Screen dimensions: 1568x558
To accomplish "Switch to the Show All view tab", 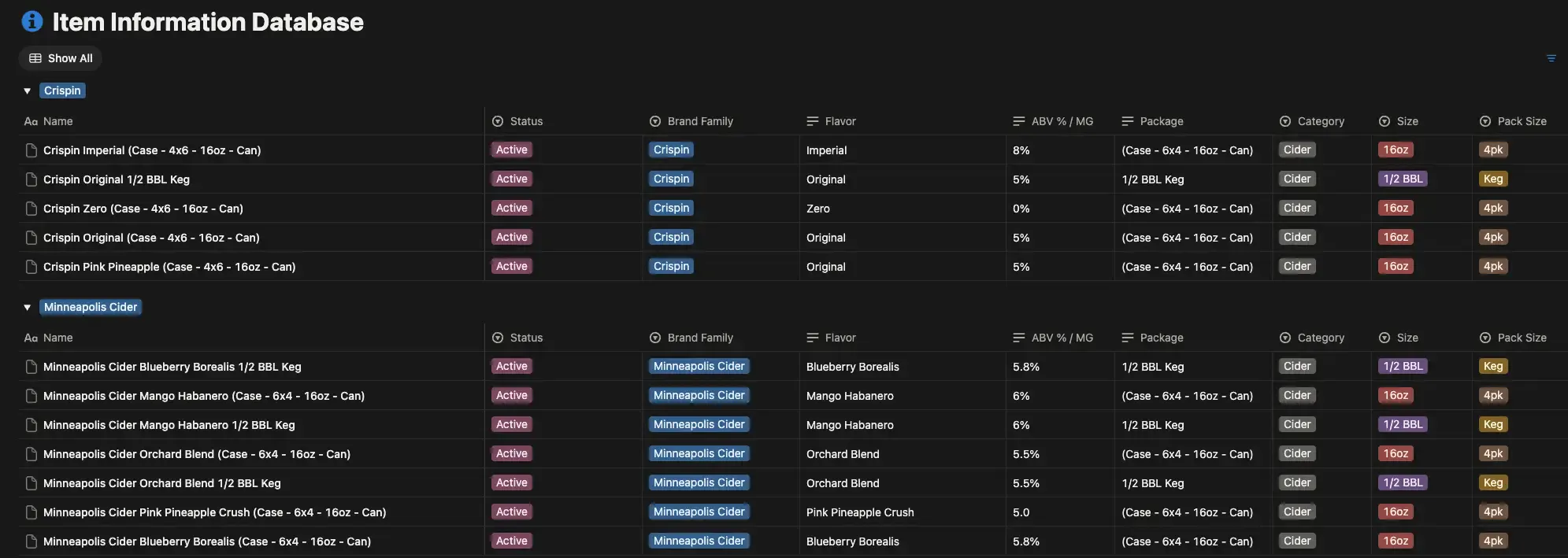I will pyautogui.click(x=61, y=58).
